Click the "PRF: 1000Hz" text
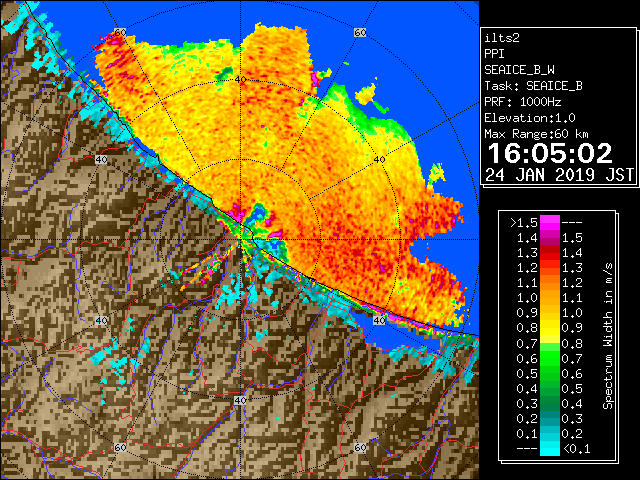 point(522,102)
